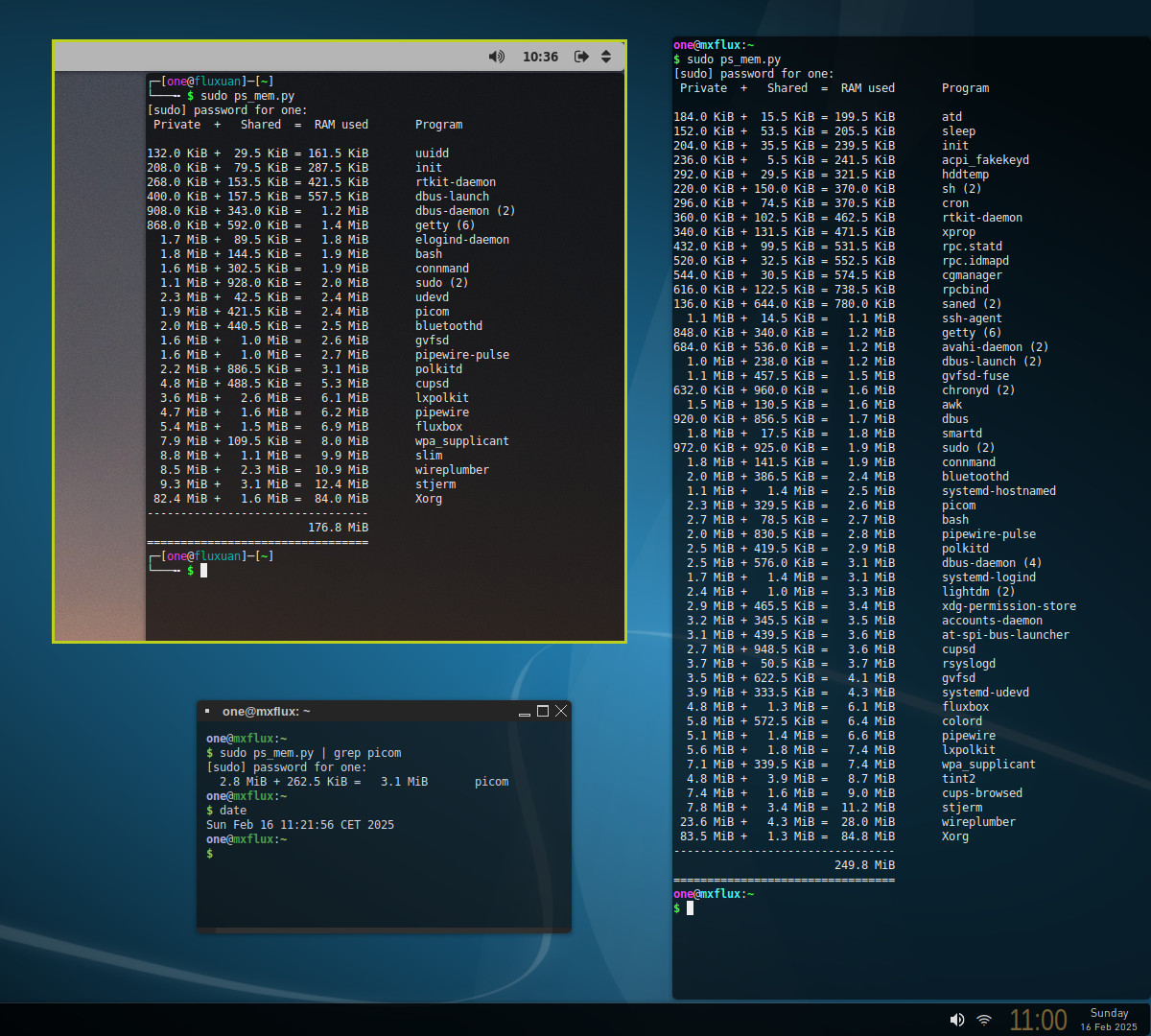The height and width of the screenshot is (1036, 1151).
Task: Click the up-down arrows icon in fluxuan panel
Action: click(606, 57)
